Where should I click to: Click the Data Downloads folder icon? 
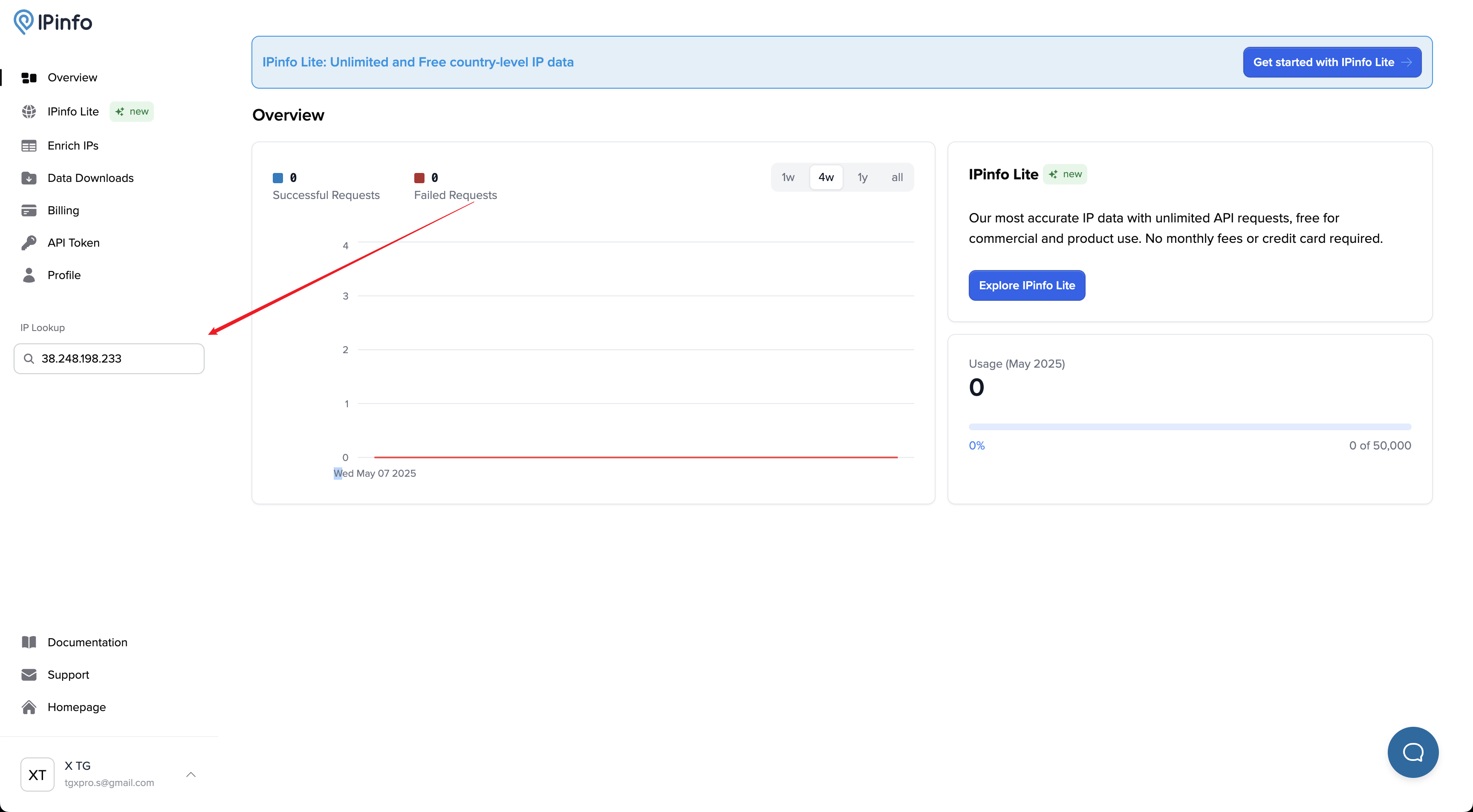pyautogui.click(x=29, y=178)
